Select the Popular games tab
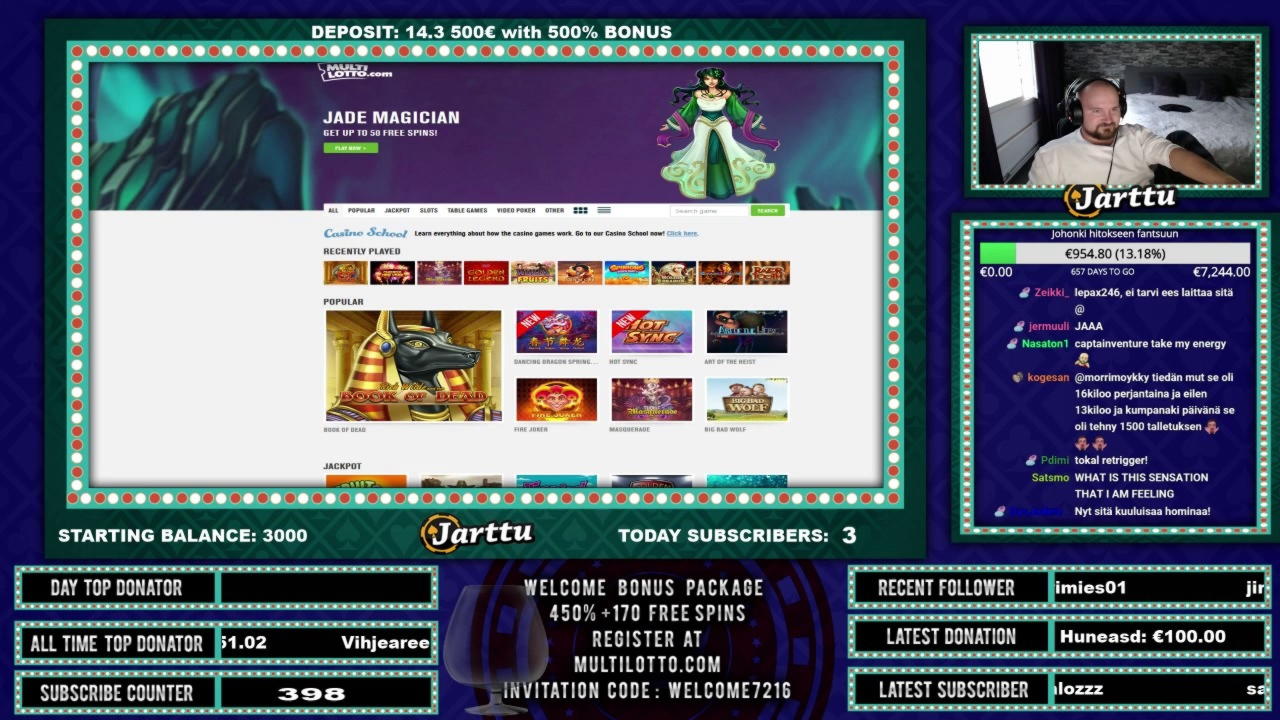This screenshot has width=1280, height=720. (x=361, y=211)
